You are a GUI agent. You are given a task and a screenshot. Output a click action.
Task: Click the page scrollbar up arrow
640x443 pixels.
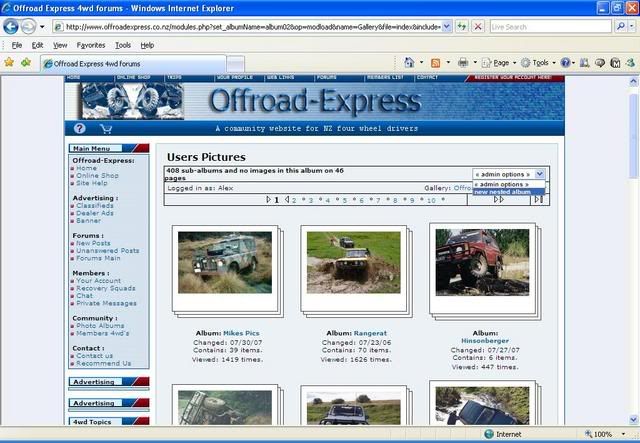pos(633,81)
